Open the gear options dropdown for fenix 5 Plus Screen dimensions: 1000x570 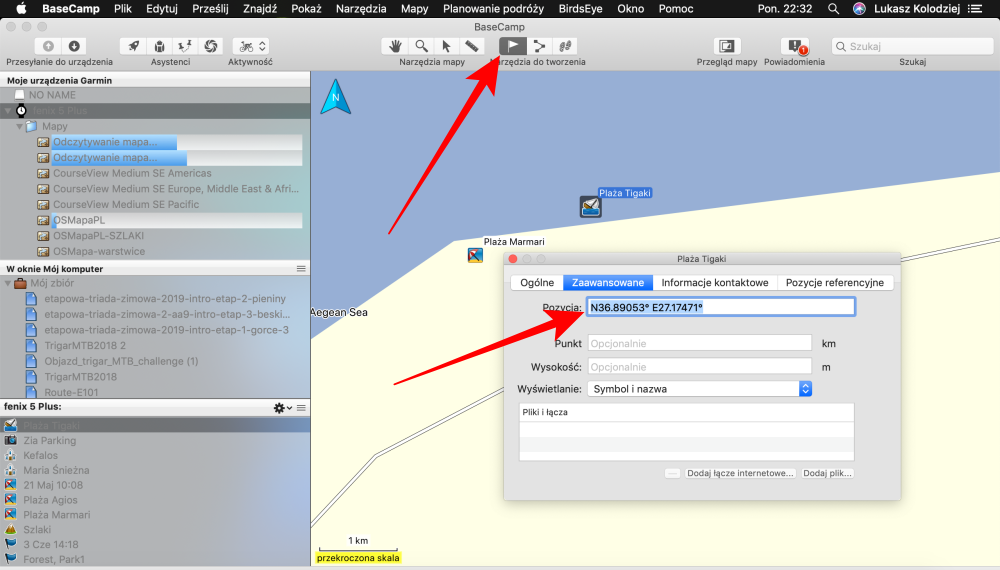point(282,407)
